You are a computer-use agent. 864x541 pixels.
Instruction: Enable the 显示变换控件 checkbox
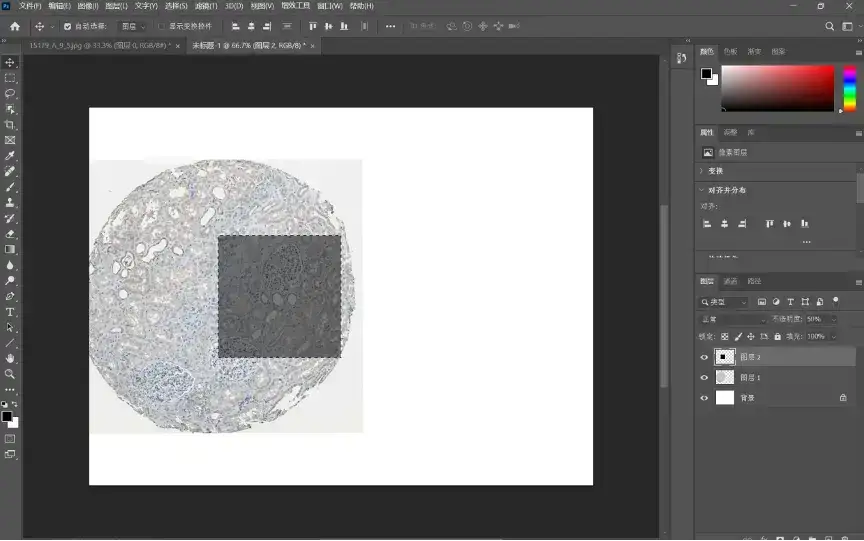(x=162, y=27)
